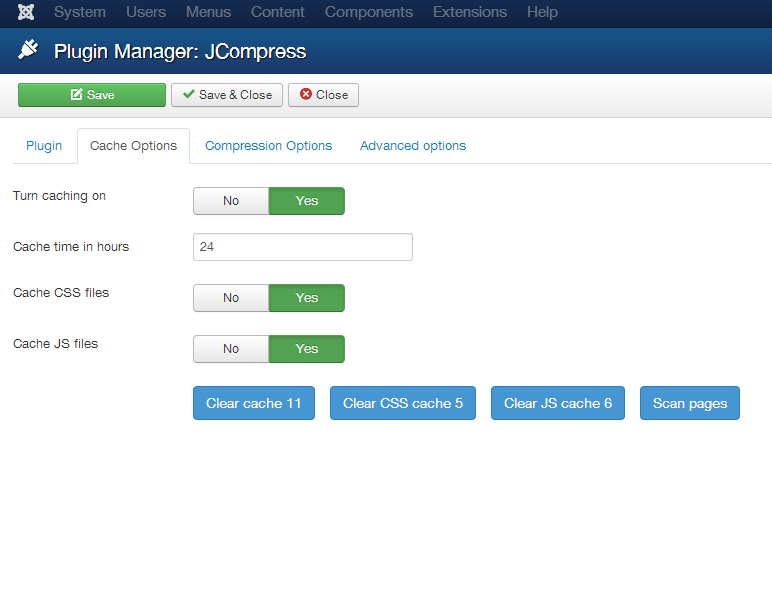Open the Components menu
Image resolution: width=772 pixels, height=590 pixels.
click(x=369, y=12)
